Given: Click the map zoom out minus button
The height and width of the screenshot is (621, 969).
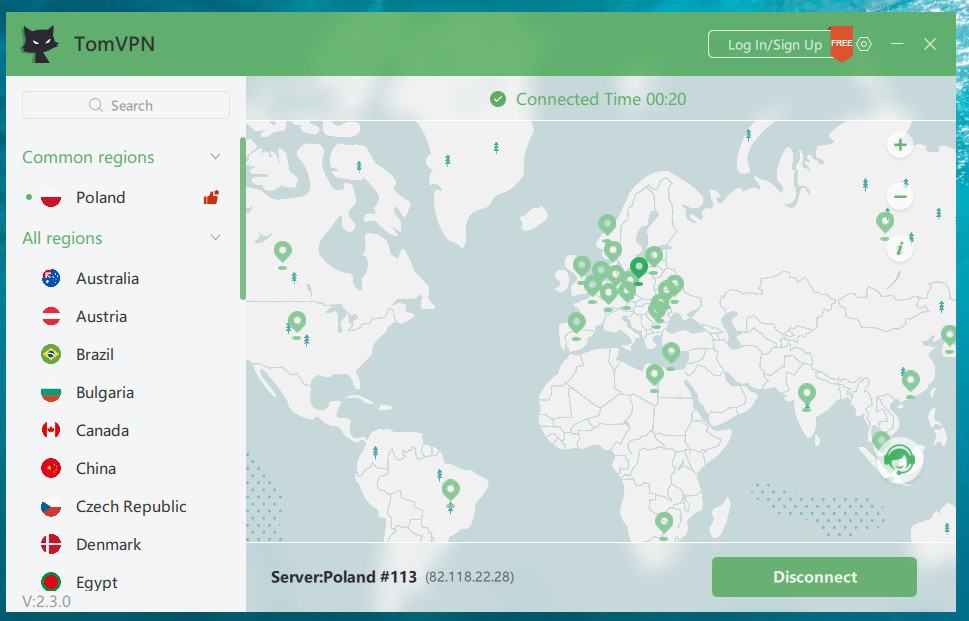Looking at the screenshot, I should coord(900,197).
